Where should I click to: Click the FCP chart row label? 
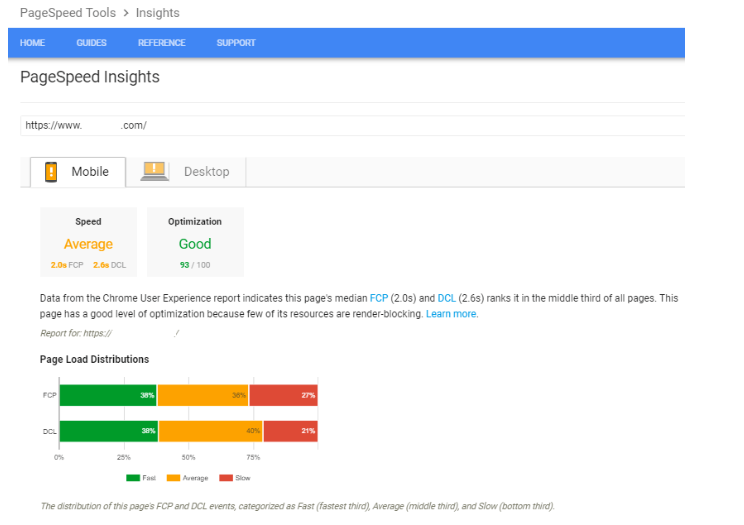click(49, 395)
